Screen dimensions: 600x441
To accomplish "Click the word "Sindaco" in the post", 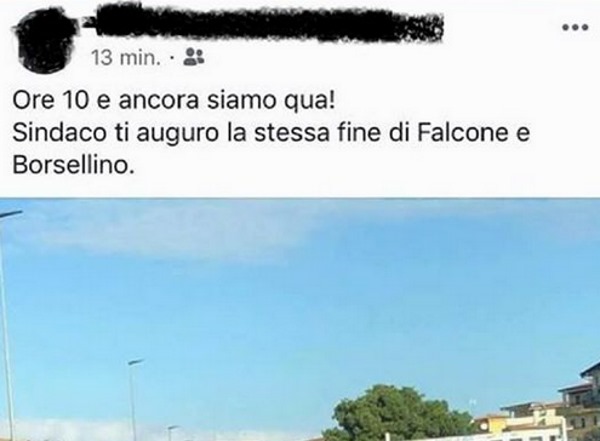I will pyautogui.click(x=59, y=133).
